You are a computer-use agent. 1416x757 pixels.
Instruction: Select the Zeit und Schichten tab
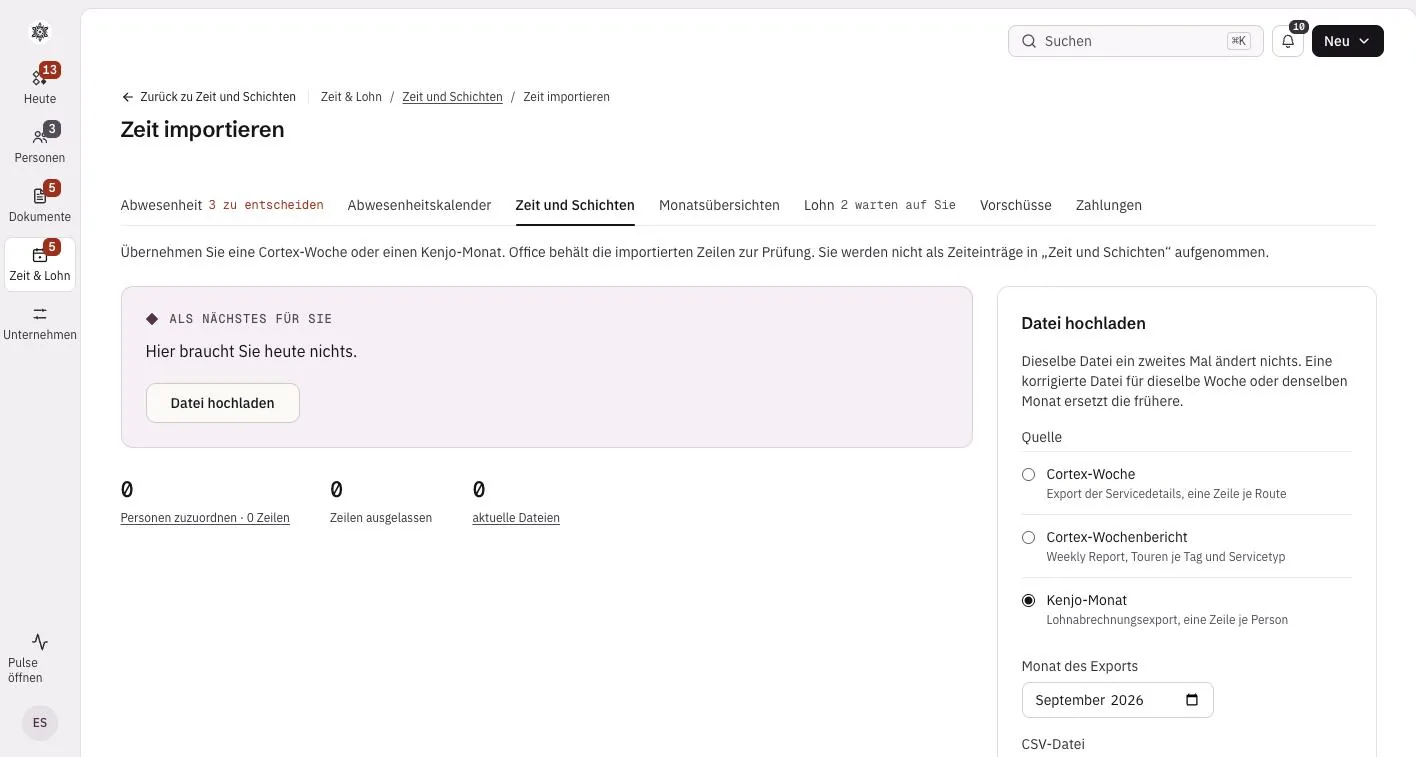tap(575, 205)
